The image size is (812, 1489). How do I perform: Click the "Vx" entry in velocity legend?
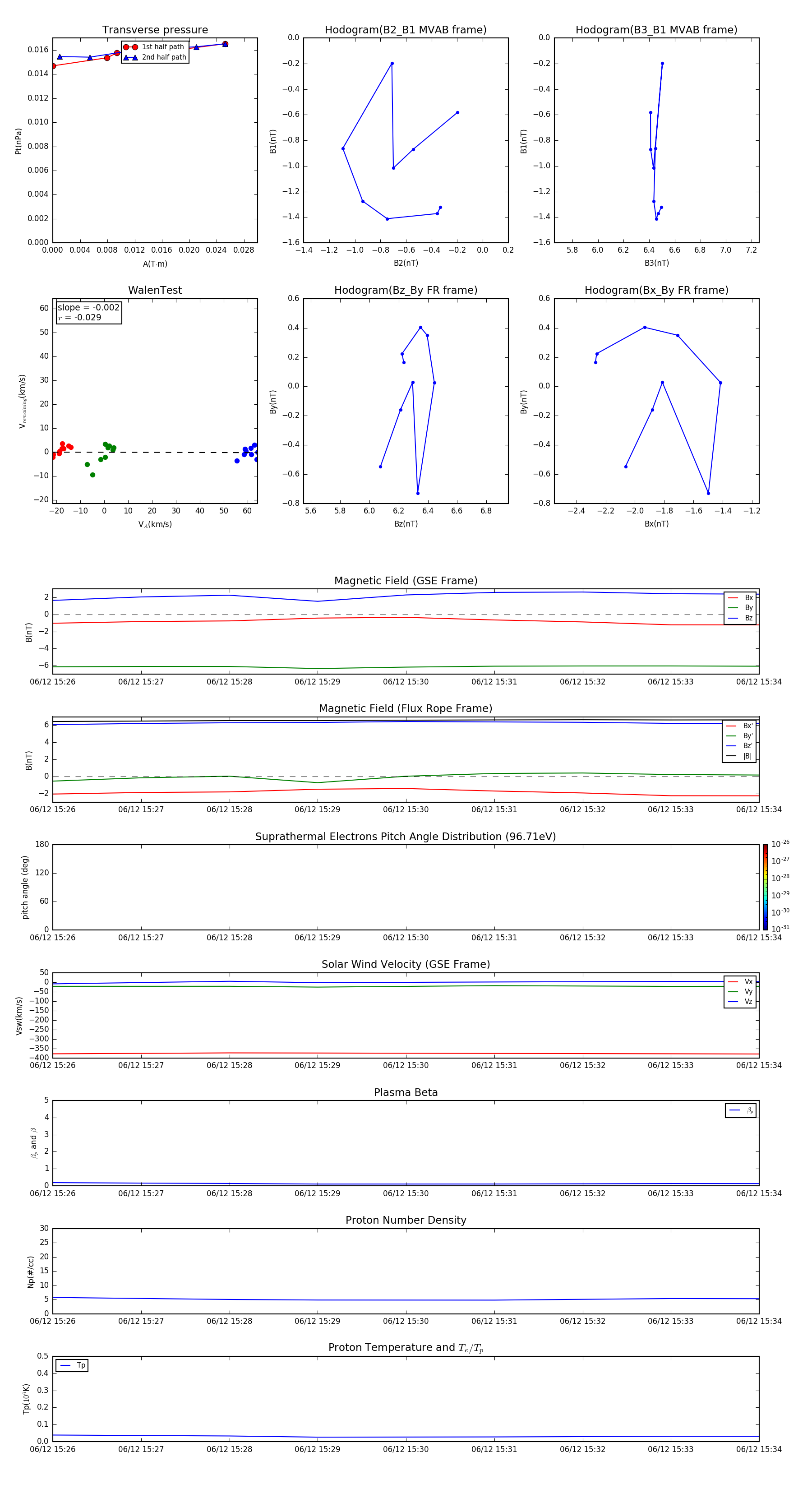pyautogui.click(x=740, y=981)
